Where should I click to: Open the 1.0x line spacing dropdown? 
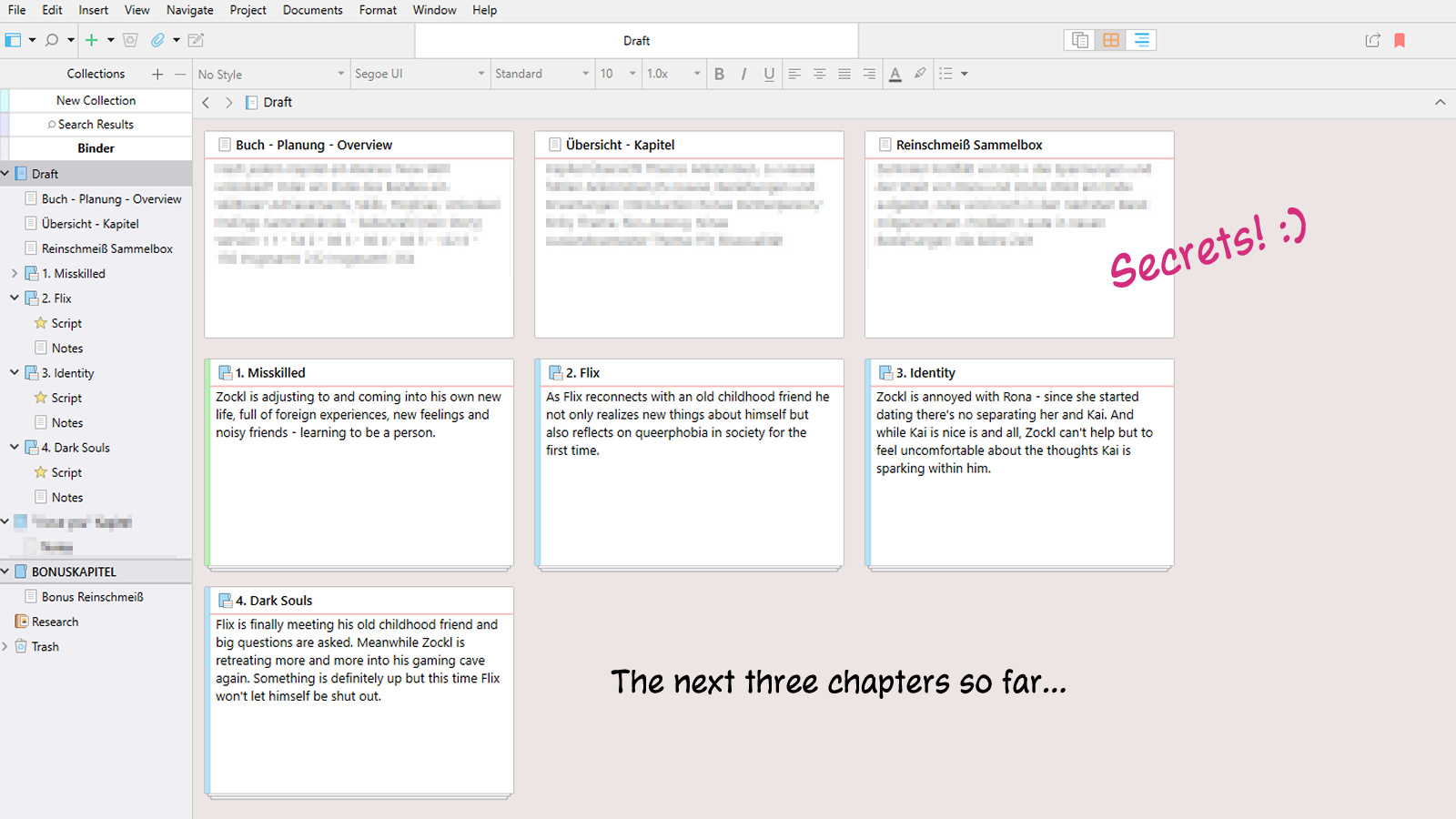[673, 74]
